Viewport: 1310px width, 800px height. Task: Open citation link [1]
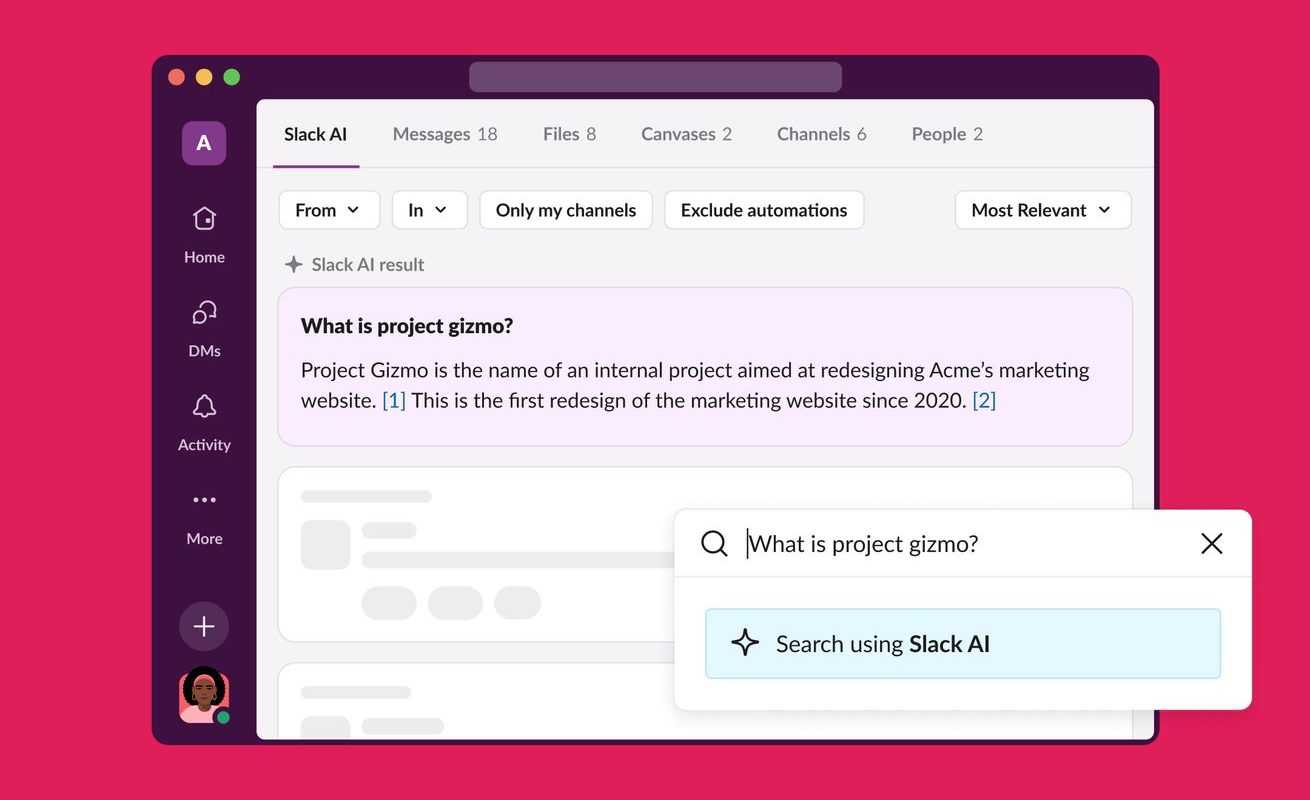click(394, 401)
